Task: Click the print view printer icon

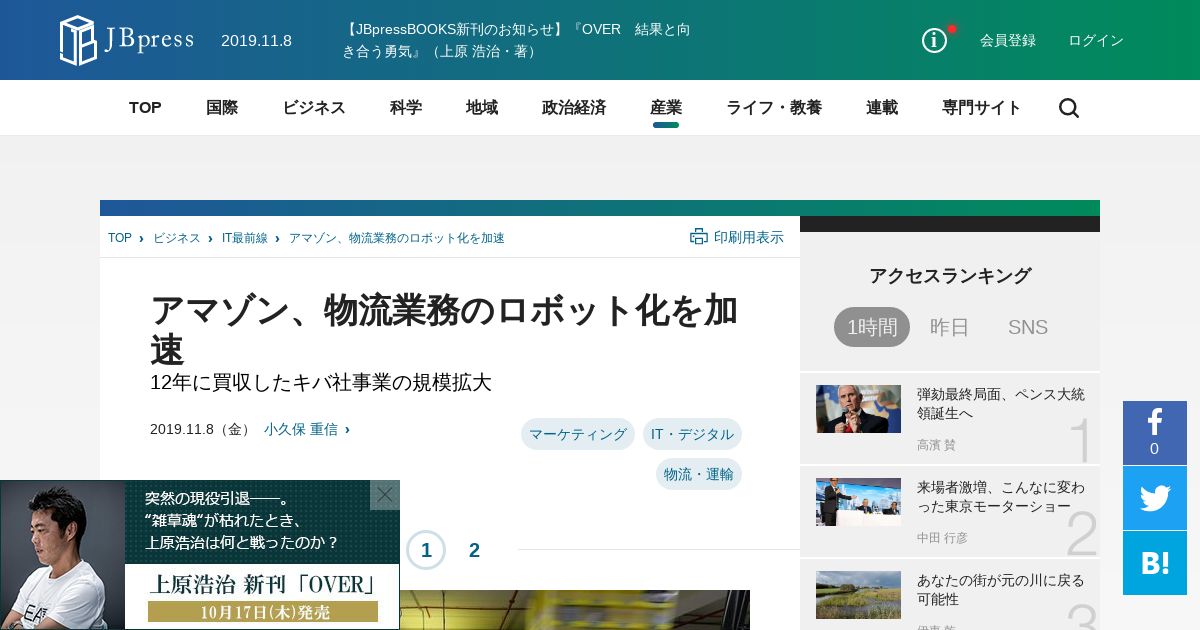Action: point(698,237)
